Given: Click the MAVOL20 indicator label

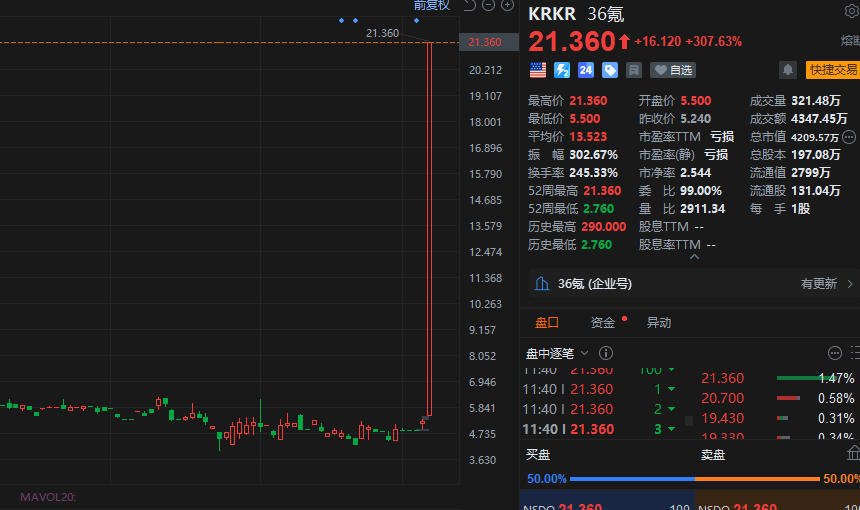Looking at the screenshot, I should 48,497.
